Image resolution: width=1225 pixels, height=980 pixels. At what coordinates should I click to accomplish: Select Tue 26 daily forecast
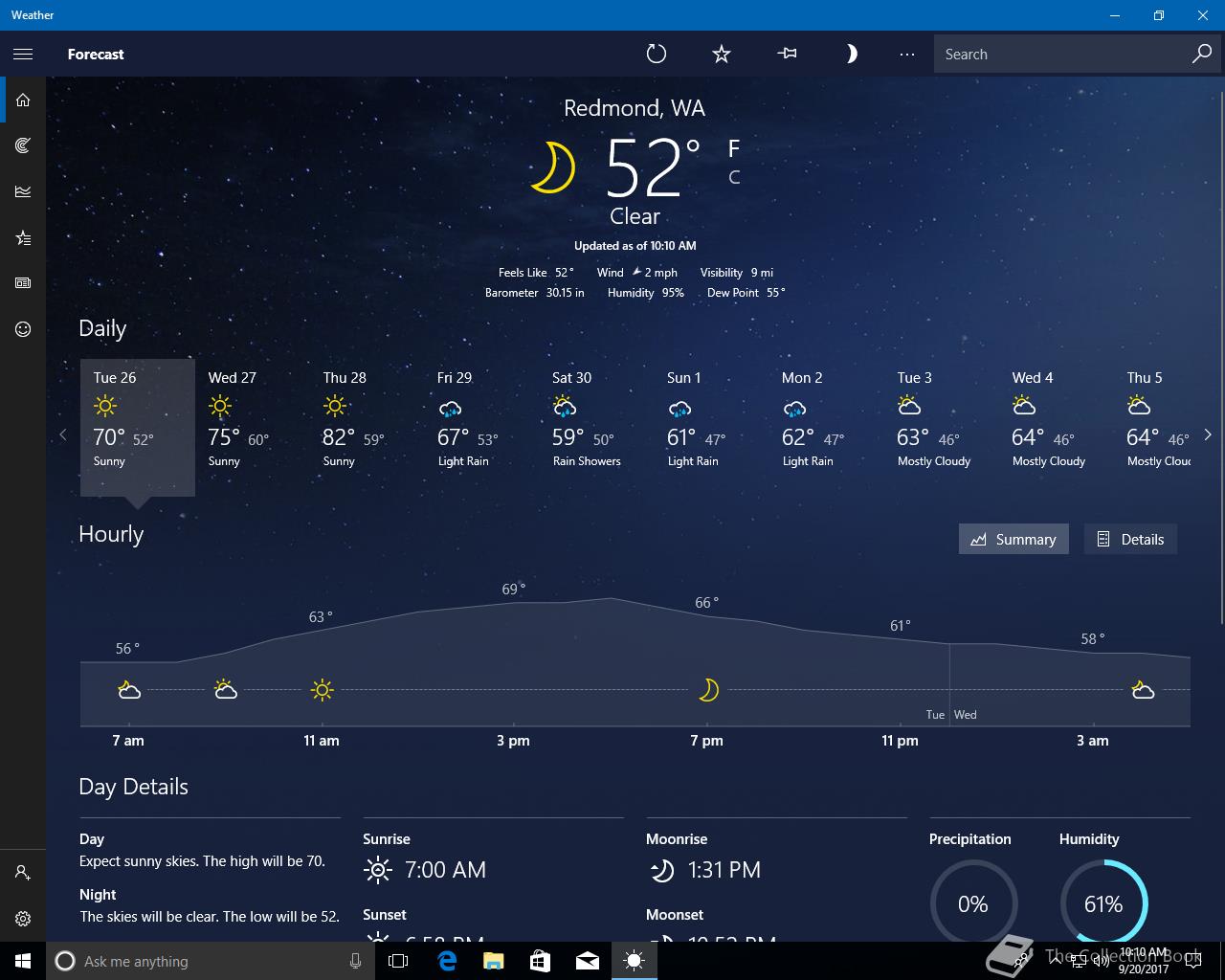(138, 427)
